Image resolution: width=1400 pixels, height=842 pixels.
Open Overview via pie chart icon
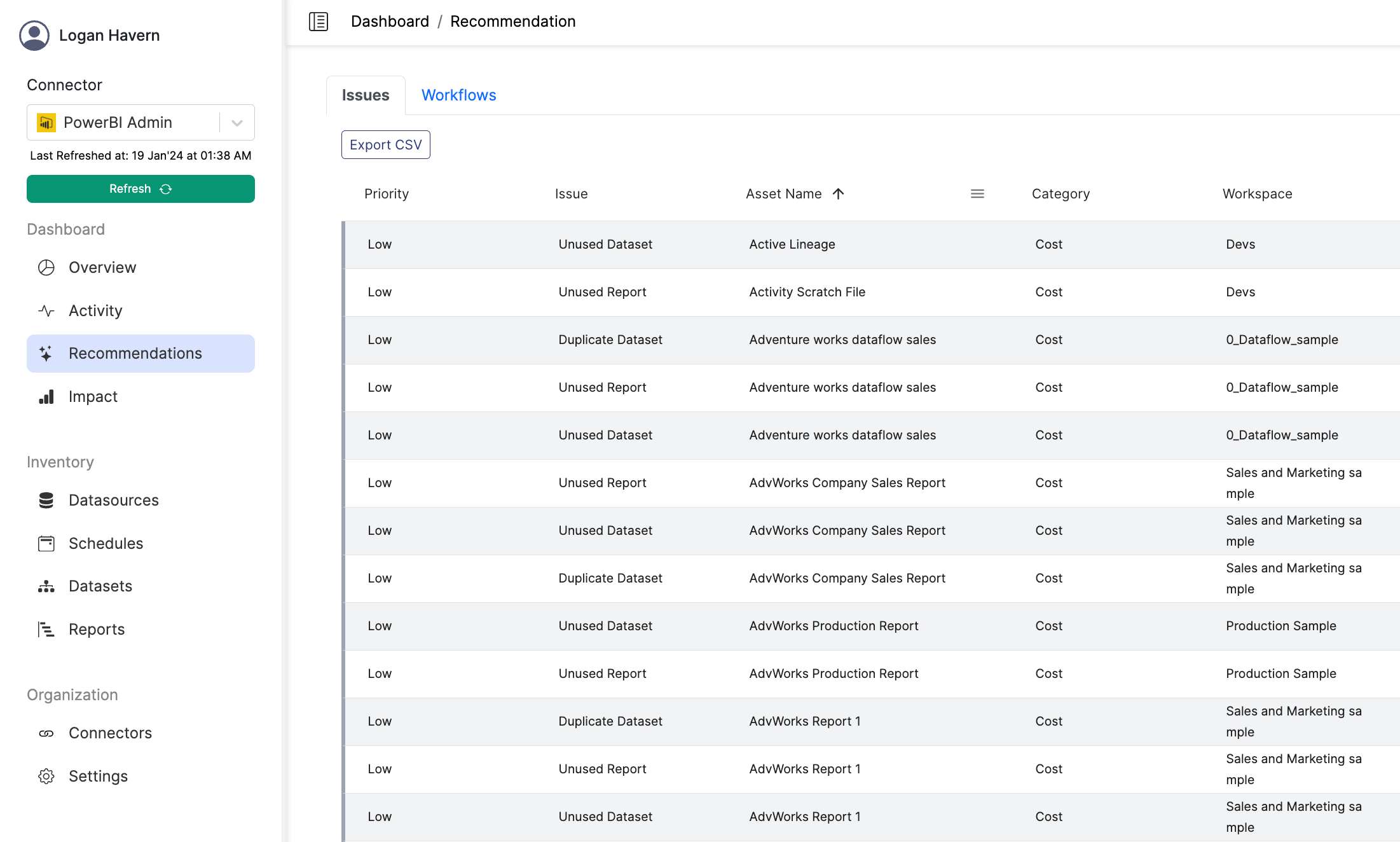(x=46, y=268)
